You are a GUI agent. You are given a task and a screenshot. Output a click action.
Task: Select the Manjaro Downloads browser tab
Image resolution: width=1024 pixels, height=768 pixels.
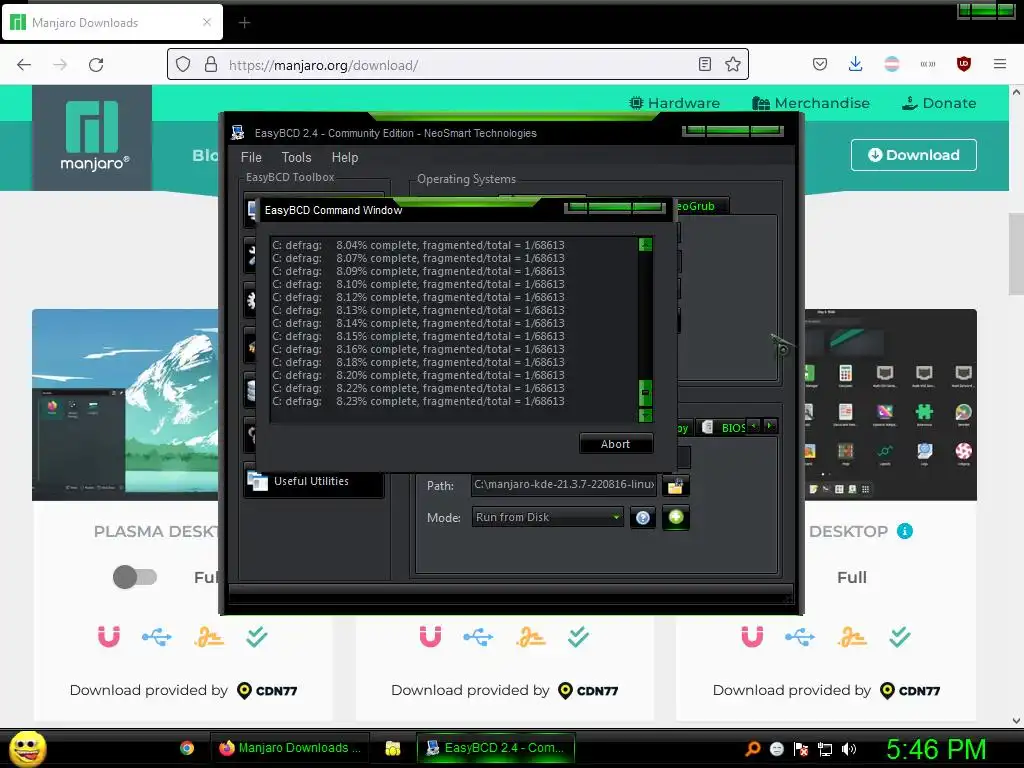click(113, 22)
